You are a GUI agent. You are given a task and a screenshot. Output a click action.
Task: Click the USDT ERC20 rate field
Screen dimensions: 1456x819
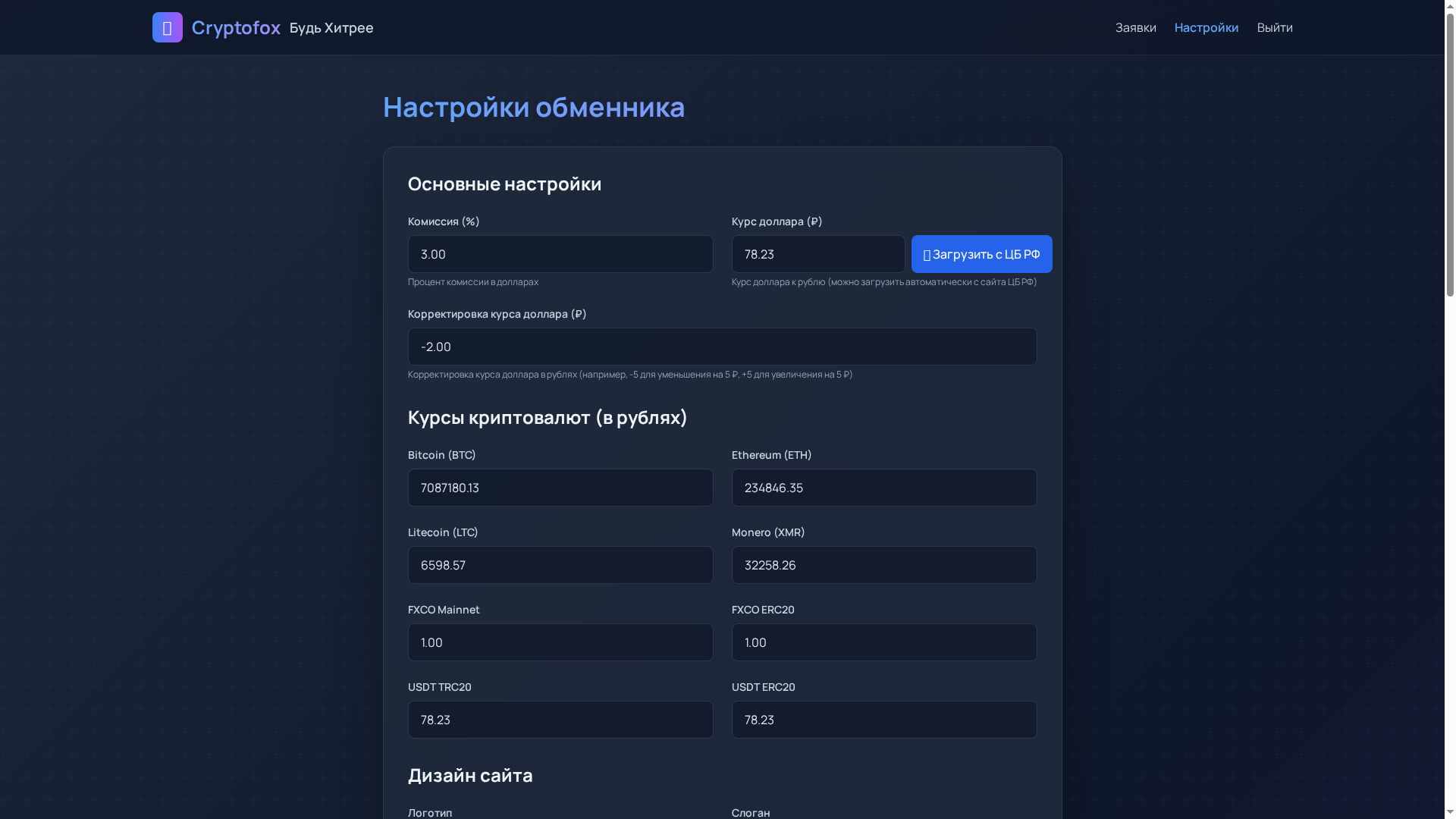click(x=883, y=720)
